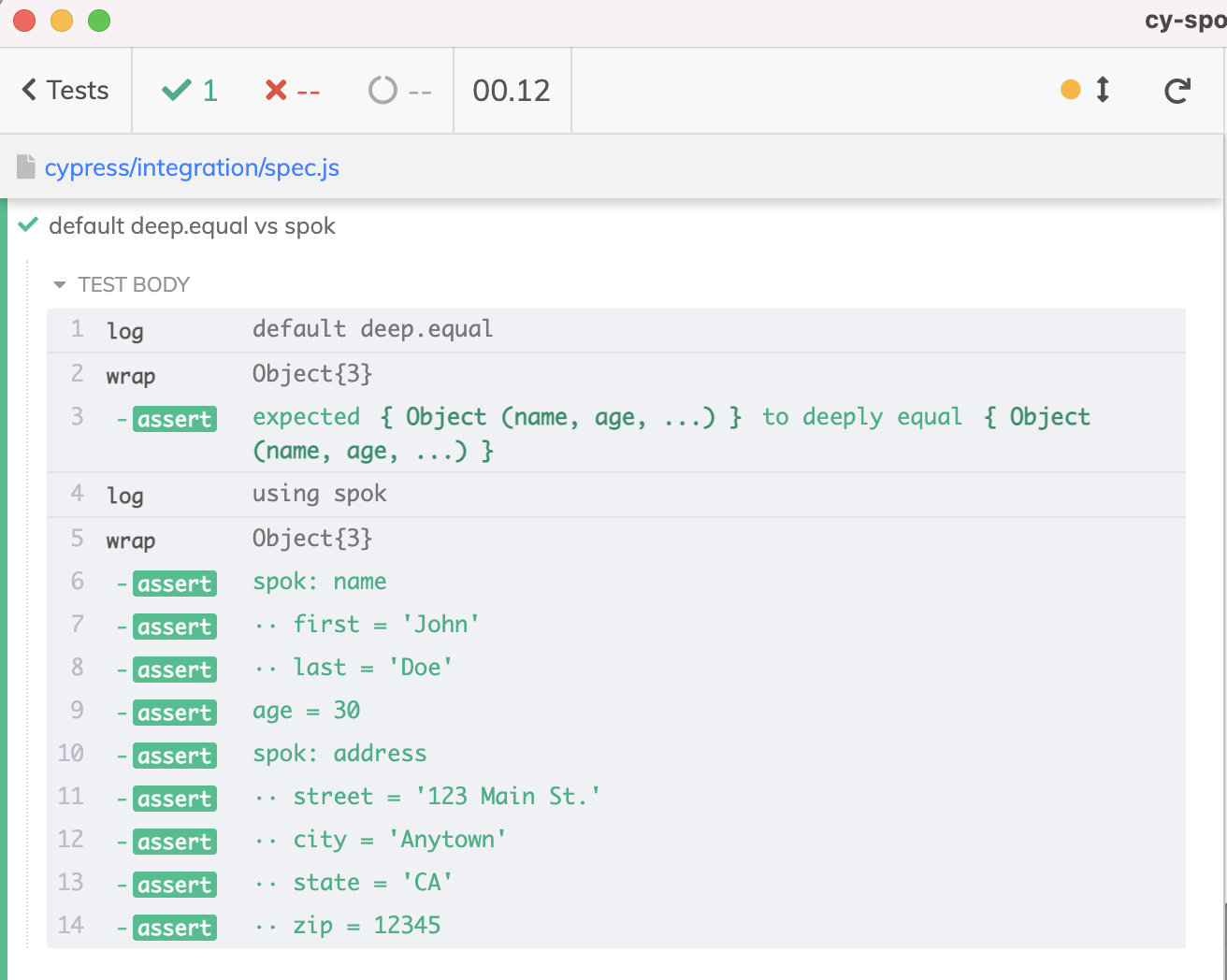
Task: Minimize the window with the yellow button
Action: click(62, 20)
